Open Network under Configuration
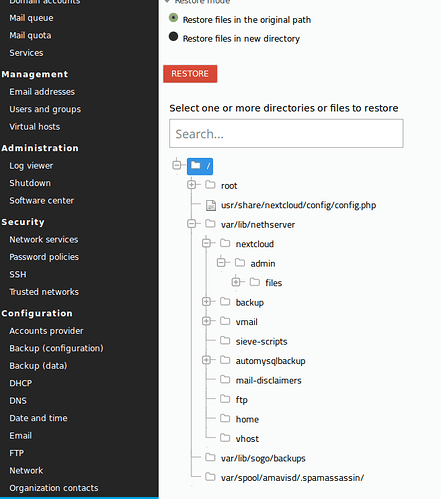This screenshot has width=441, height=499. [26, 470]
